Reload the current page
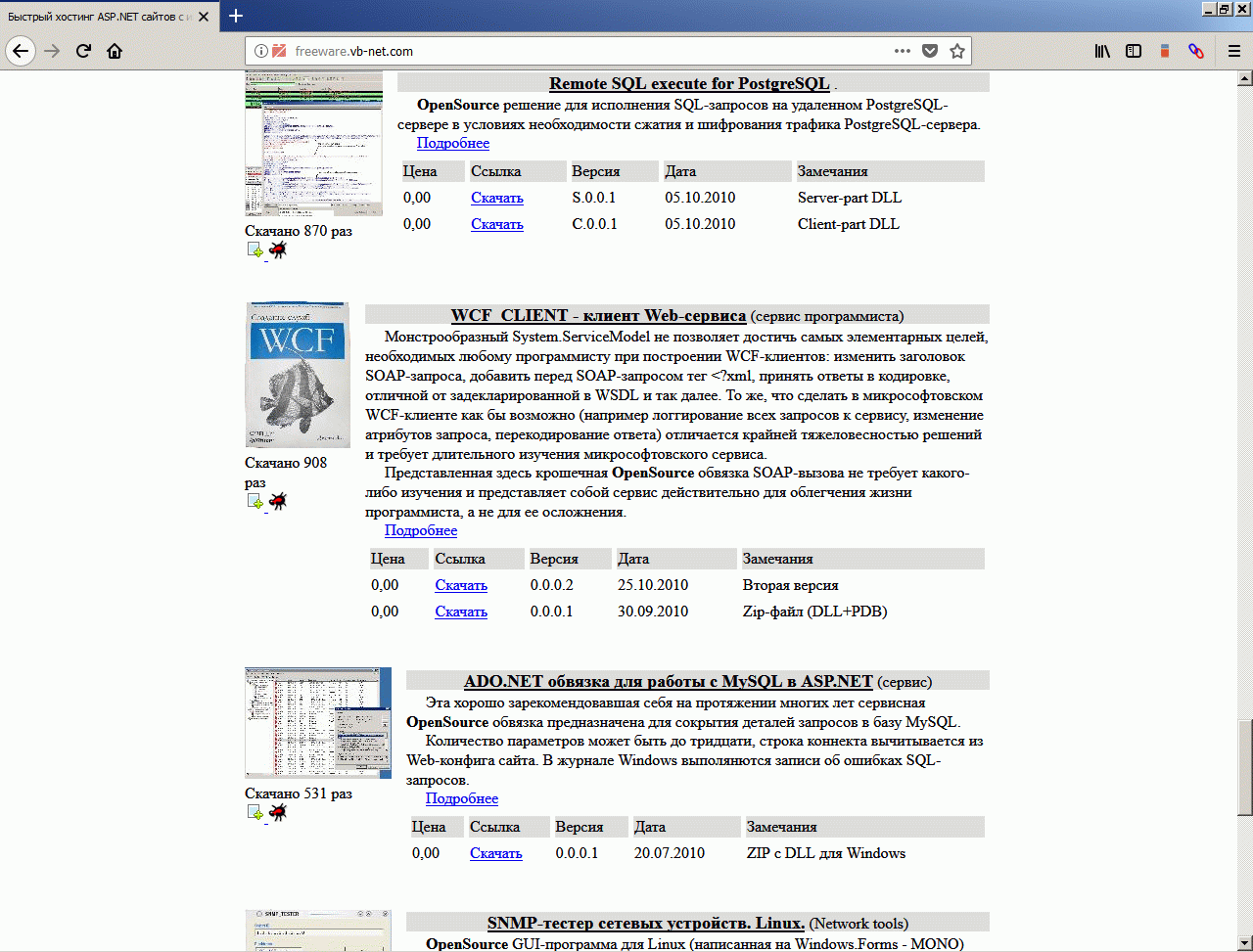The image size is (1253, 952). [83, 51]
